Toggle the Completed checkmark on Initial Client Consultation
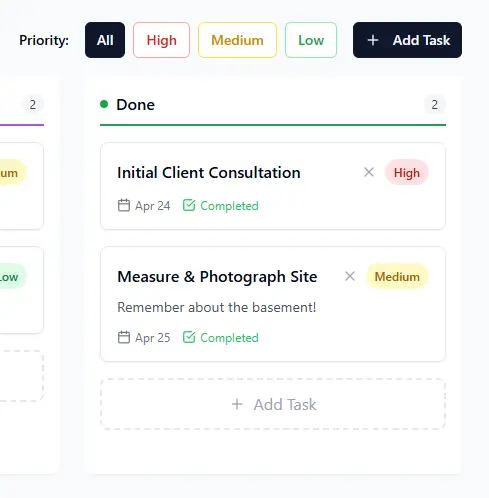 point(189,205)
